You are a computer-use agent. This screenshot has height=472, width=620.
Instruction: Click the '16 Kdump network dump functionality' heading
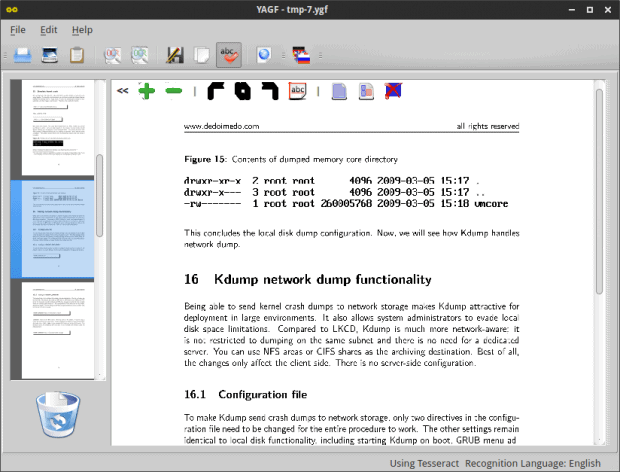[x=308, y=279]
